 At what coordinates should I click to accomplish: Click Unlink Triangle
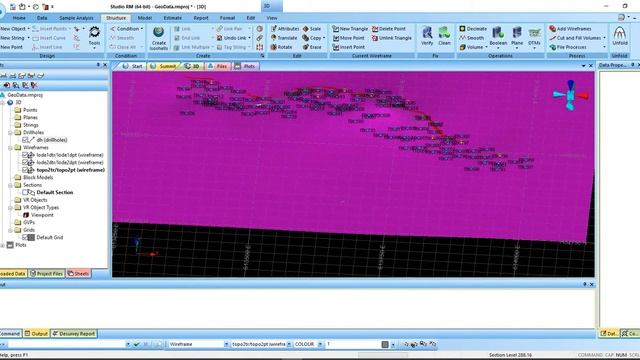[391, 38]
